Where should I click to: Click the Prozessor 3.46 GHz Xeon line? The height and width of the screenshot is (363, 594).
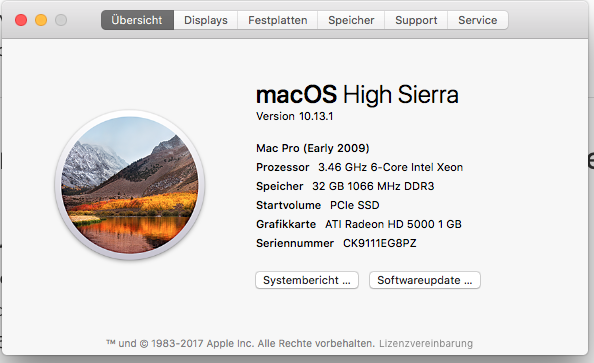(360, 167)
